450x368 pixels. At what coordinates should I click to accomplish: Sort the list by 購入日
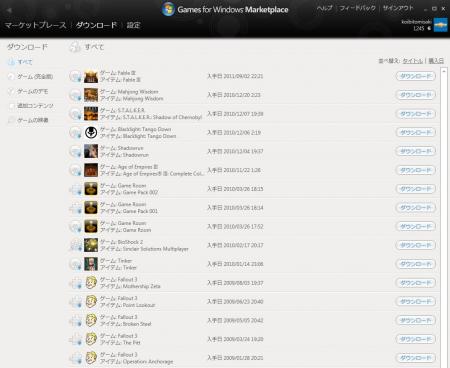pos(436,61)
